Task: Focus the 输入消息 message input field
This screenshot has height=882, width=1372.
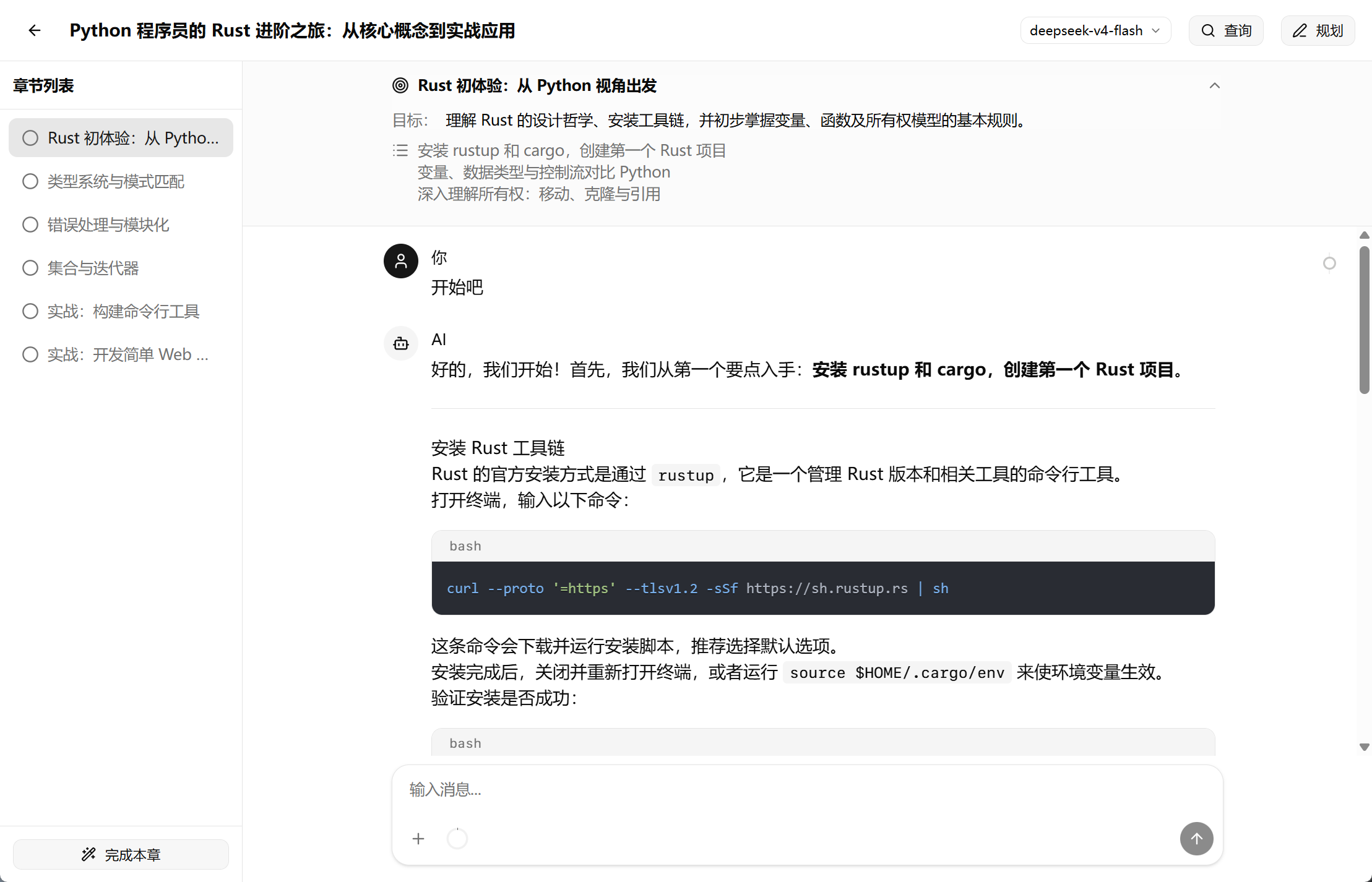Action: tap(807, 790)
